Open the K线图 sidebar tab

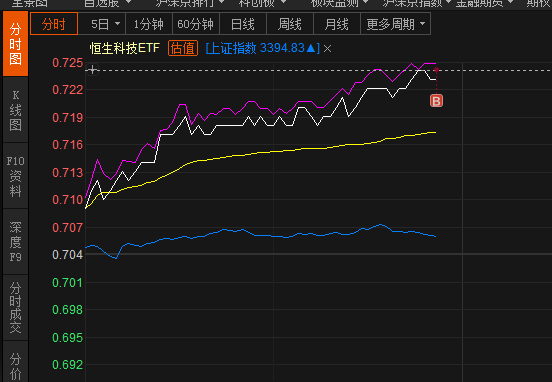[15, 110]
